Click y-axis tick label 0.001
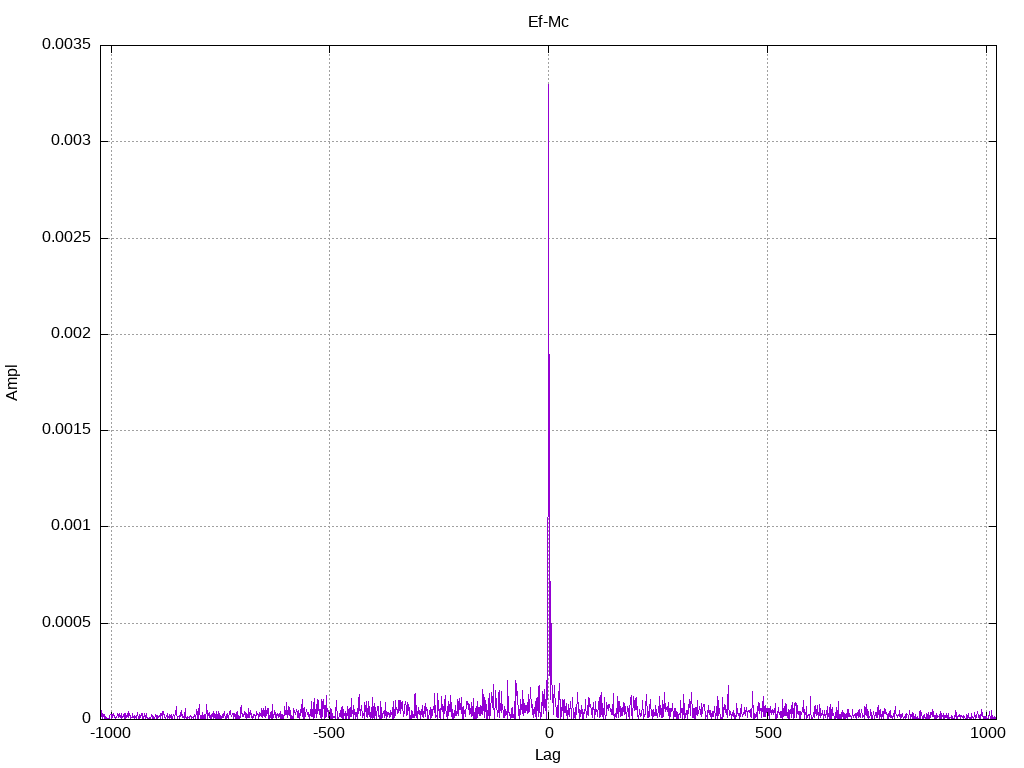 [x=71, y=526]
